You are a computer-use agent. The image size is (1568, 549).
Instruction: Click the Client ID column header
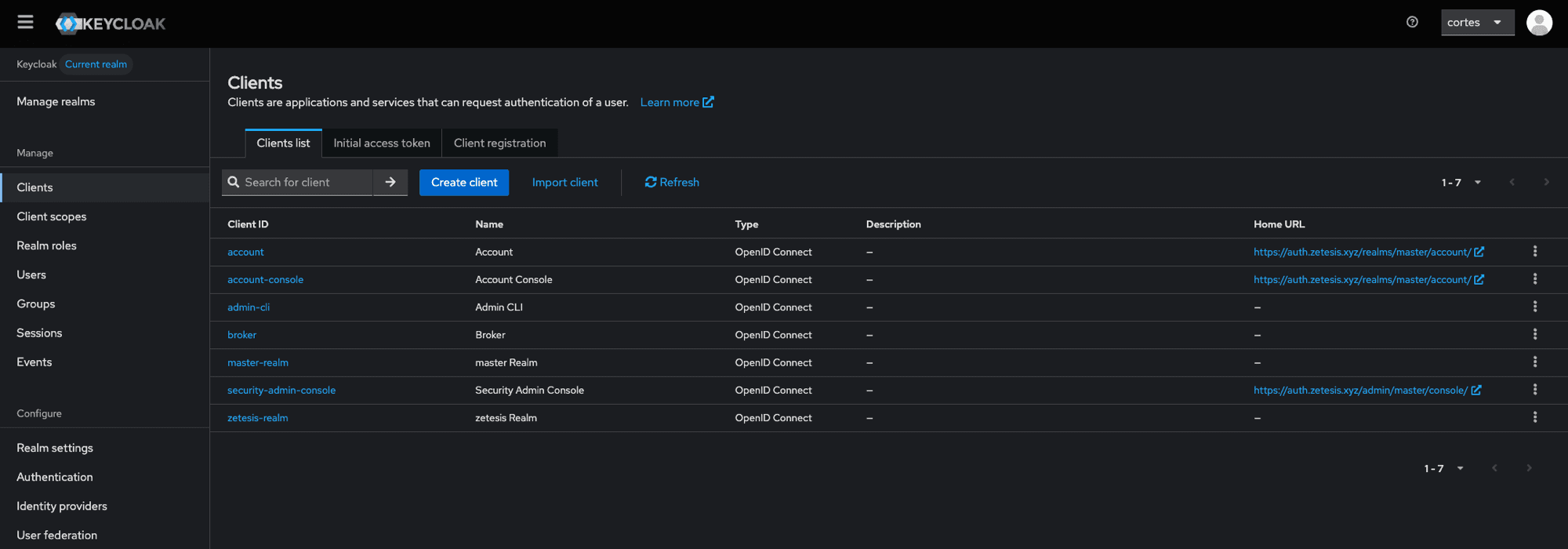point(248,224)
